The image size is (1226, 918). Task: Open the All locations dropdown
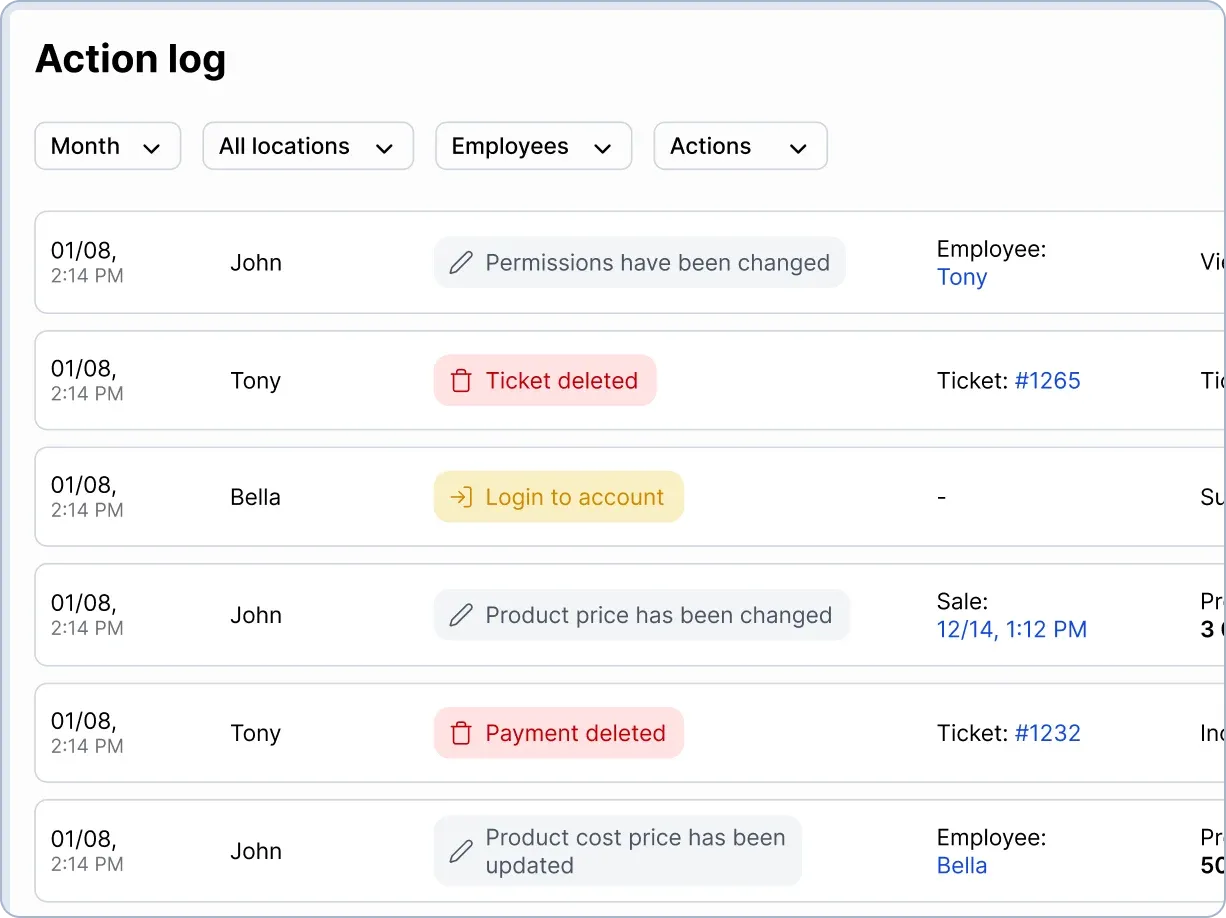(307, 146)
